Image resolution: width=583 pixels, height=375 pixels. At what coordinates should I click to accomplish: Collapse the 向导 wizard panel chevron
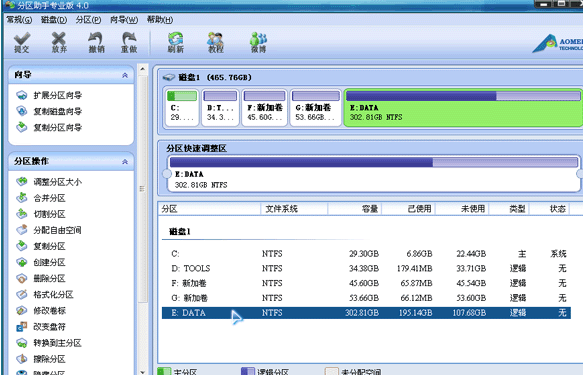coord(125,75)
